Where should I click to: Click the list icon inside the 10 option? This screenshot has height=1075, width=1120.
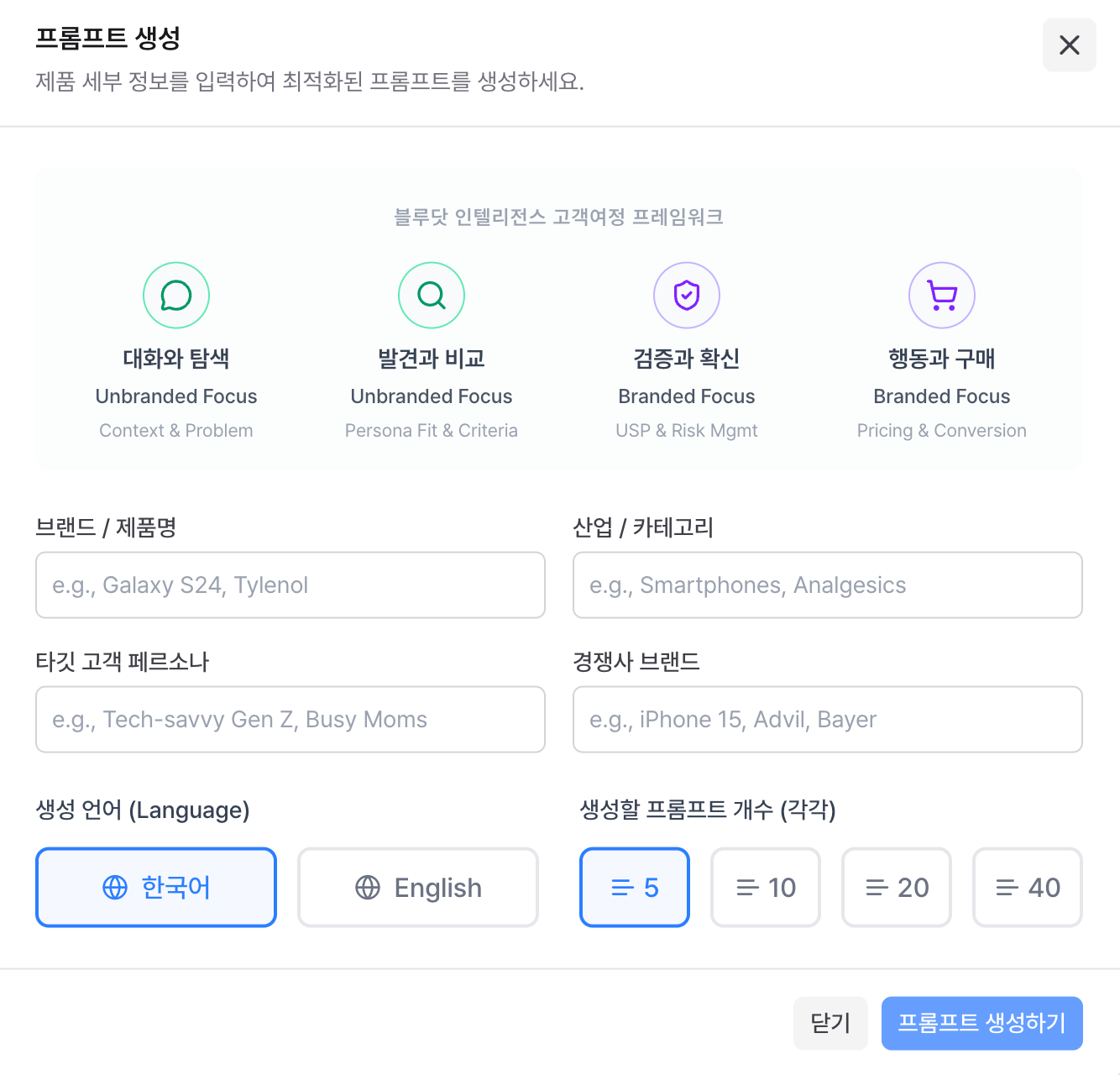click(746, 887)
